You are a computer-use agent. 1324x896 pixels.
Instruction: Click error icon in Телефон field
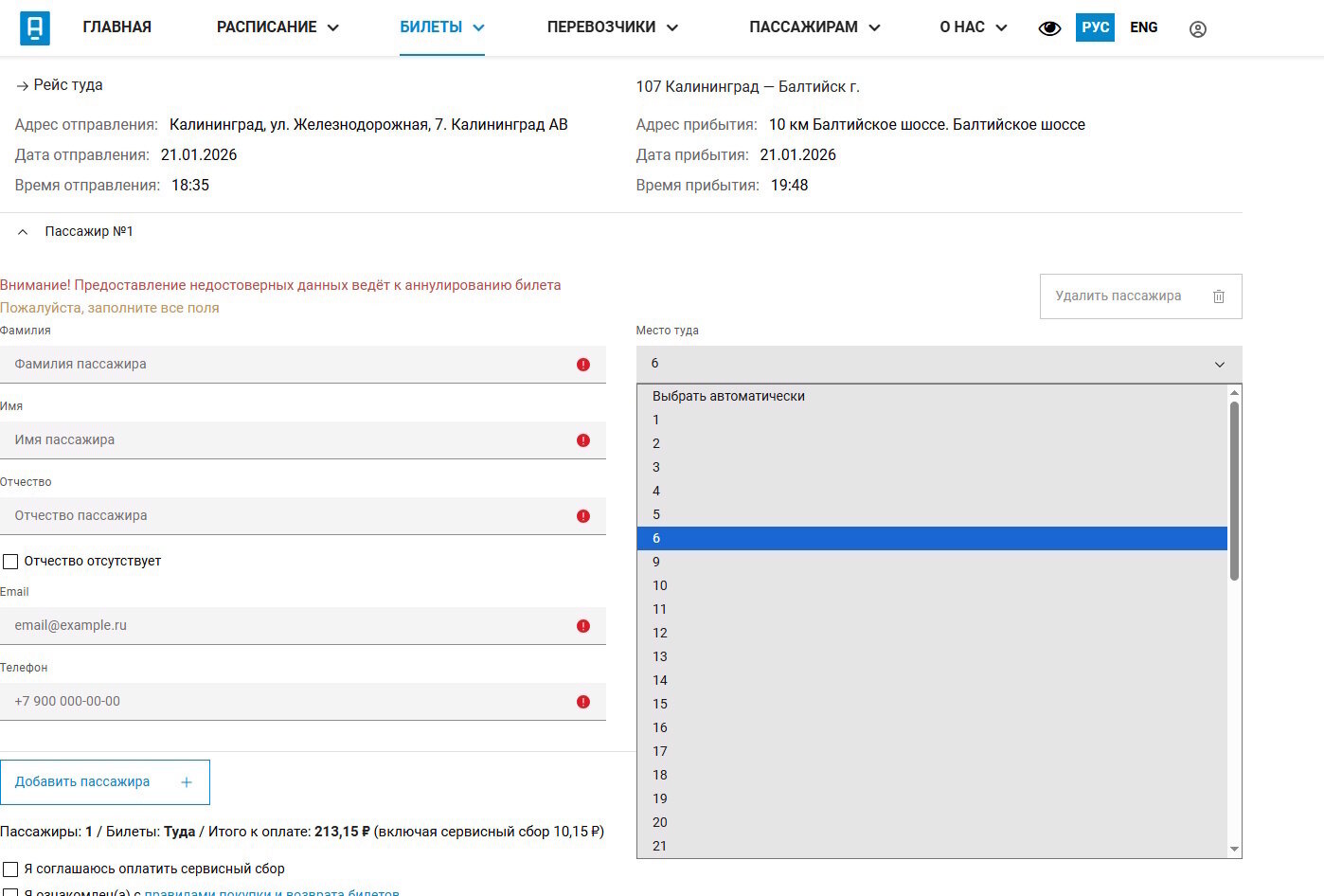(x=583, y=702)
